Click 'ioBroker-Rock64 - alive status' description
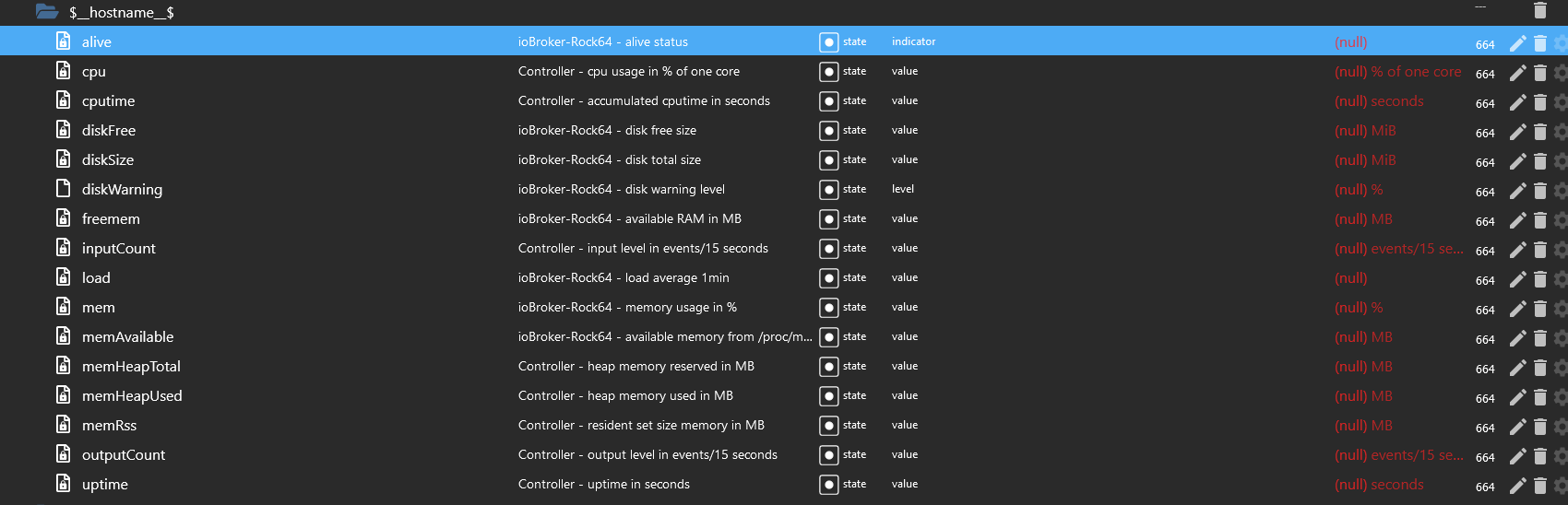The image size is (1568, 505). tap(602, 41)
